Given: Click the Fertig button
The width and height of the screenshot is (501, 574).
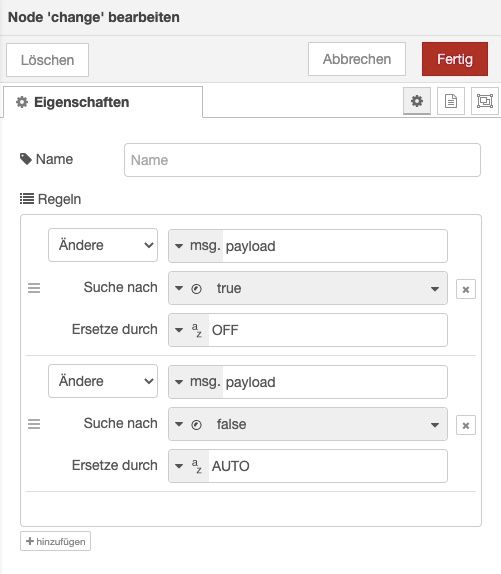Looking at the screenshot, I should (x=455, y=59).
